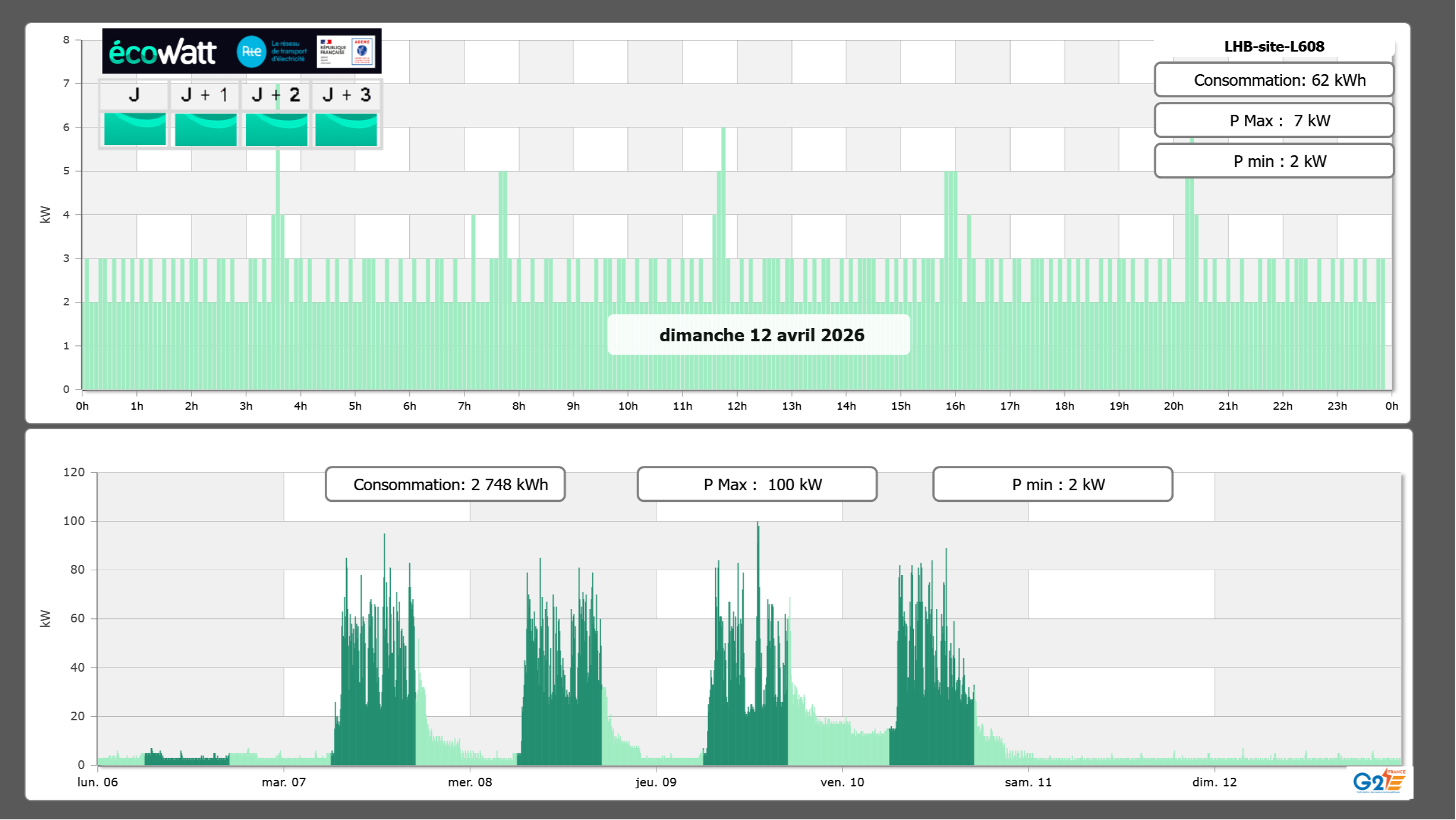Select the green J+2 signal tile
The width and height of the screenshot is (1456, 820).
pos(277,129)
